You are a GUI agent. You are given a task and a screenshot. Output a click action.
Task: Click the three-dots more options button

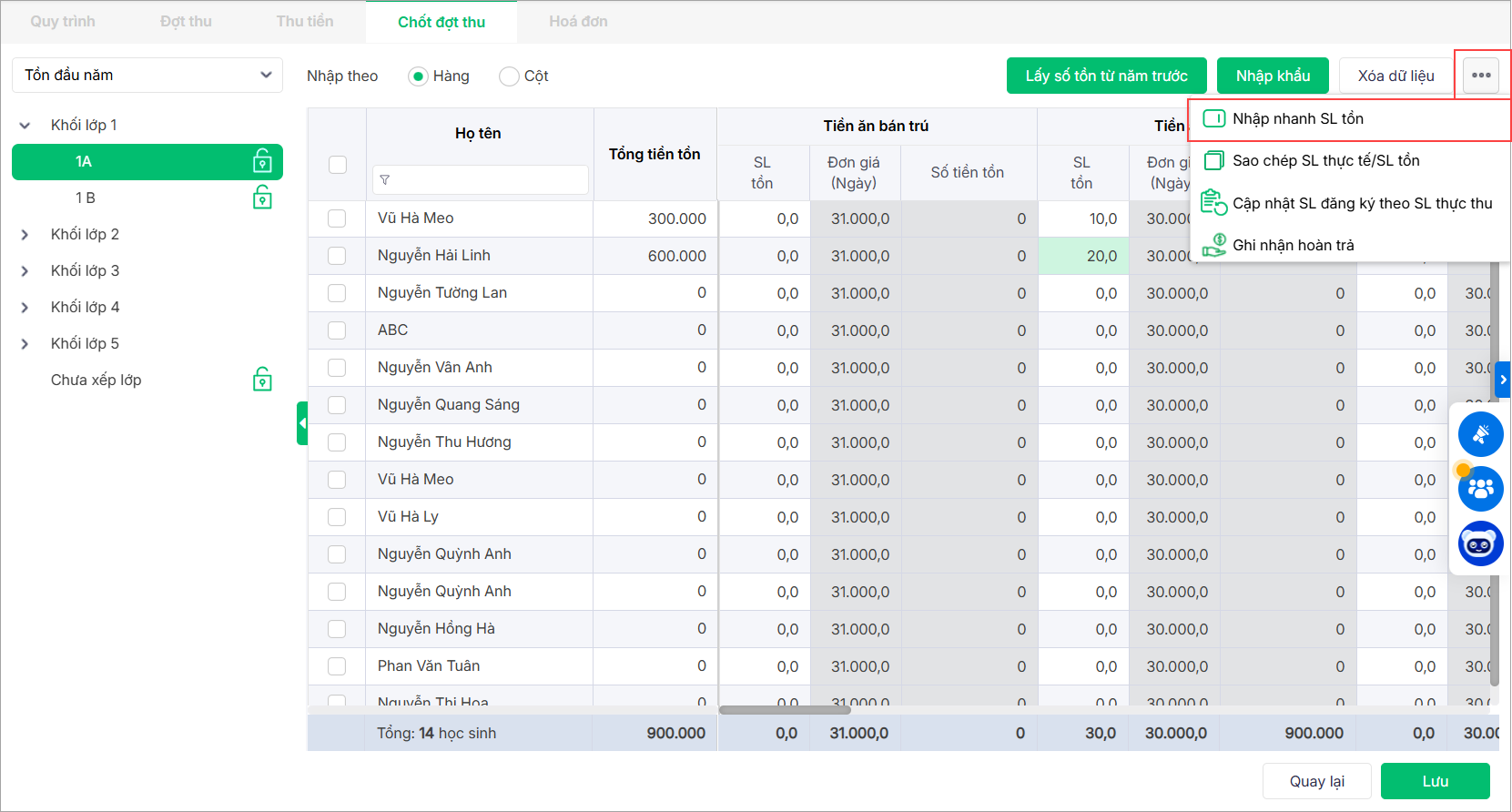(x=1481, y=76)
